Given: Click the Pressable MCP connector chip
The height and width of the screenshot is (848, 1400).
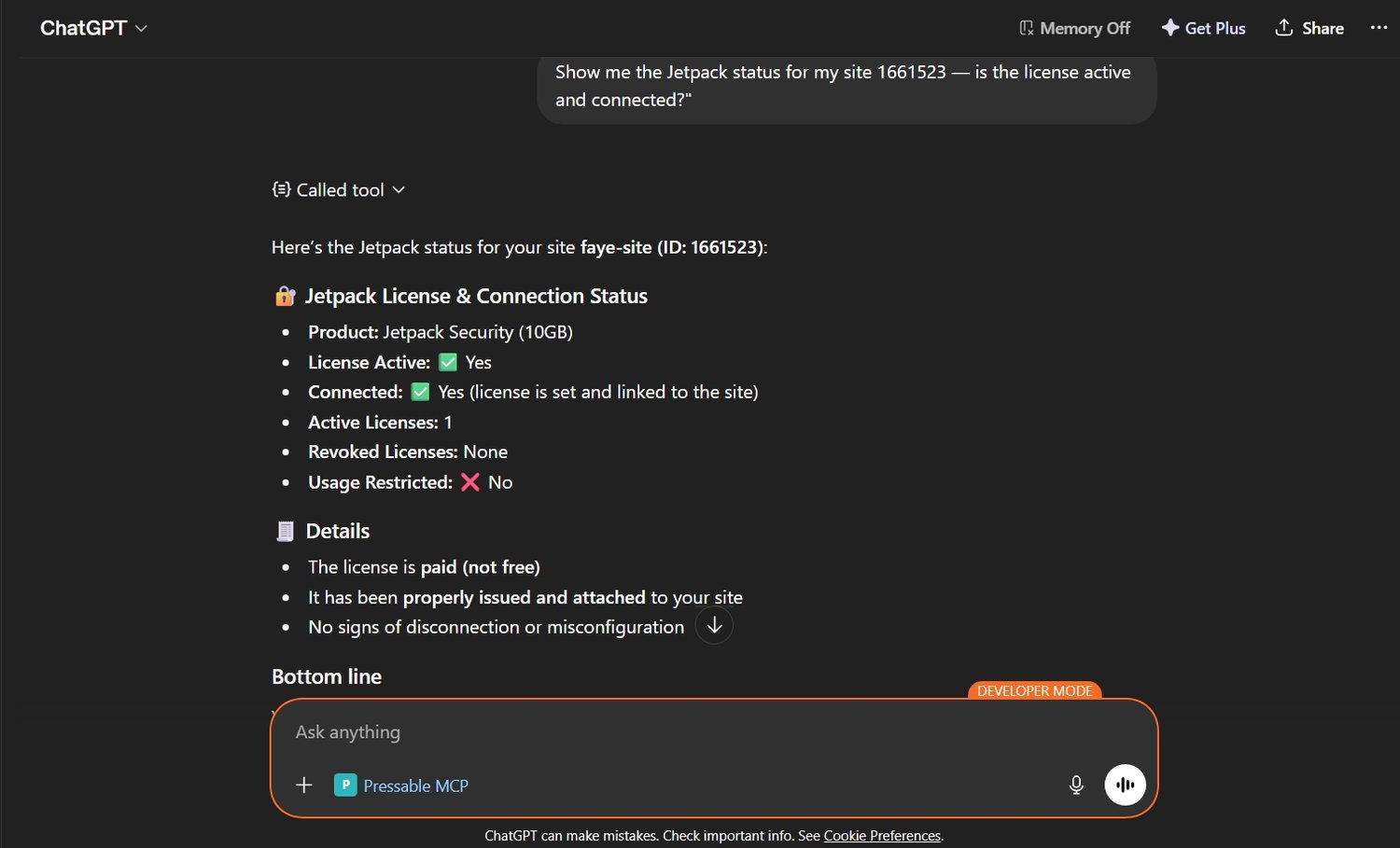Looking at the screenshot, I should [401, 785].
